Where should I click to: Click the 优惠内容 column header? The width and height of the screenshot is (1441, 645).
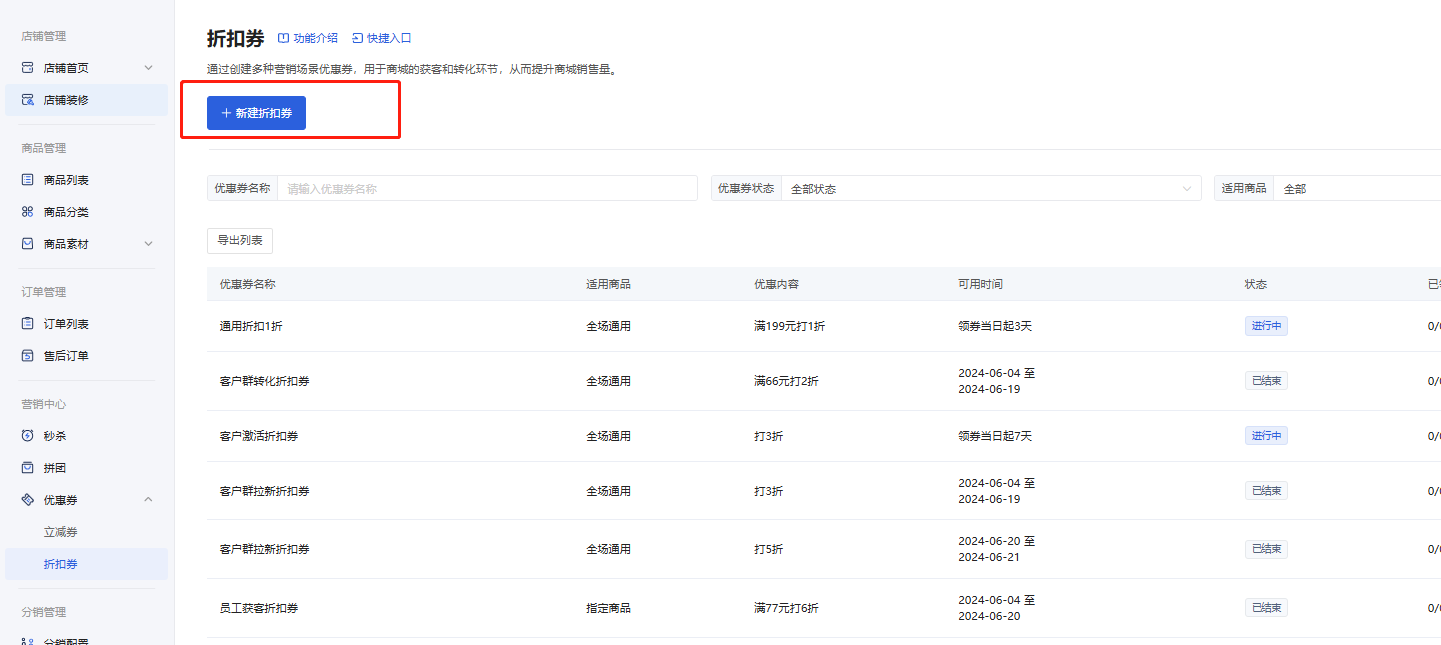(x=776, y=284)
